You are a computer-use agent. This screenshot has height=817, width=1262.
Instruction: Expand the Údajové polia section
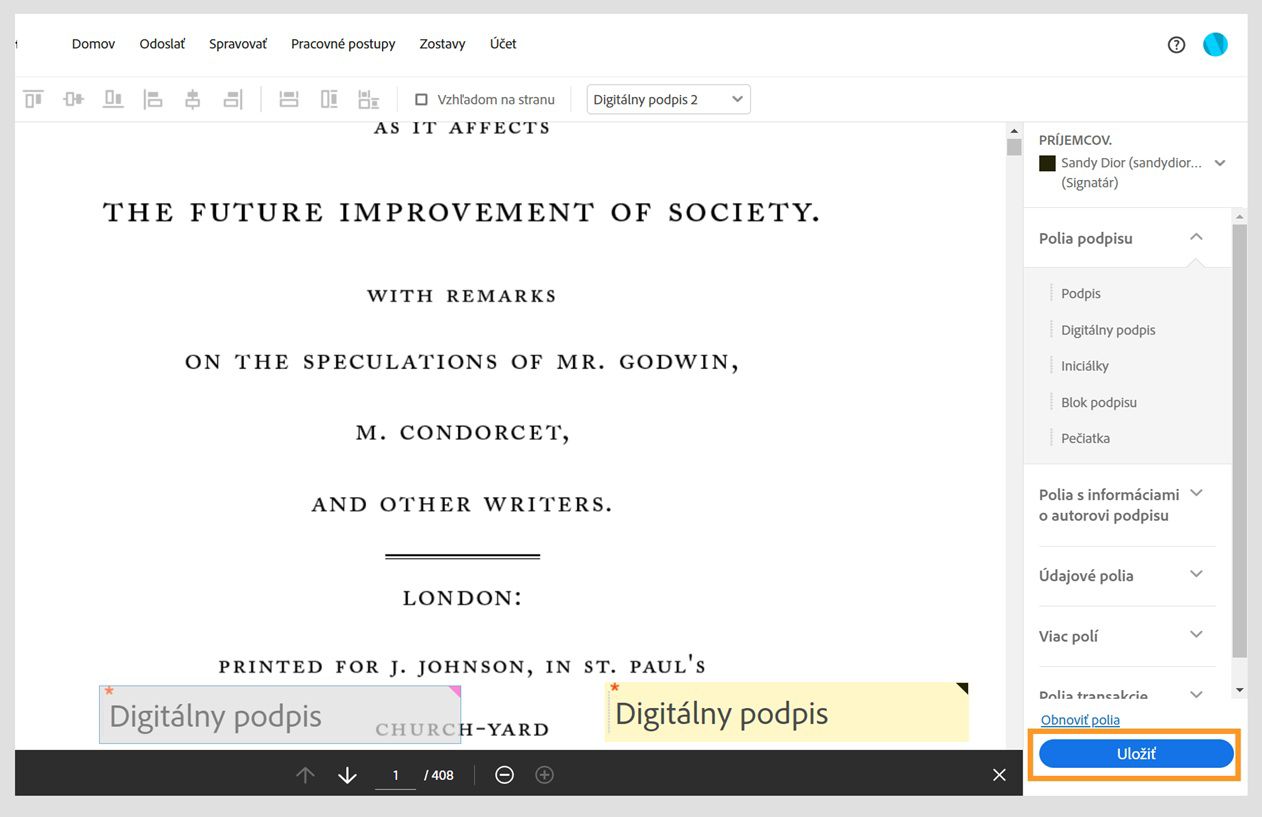pyautogui.click(x=1197, y=574)
